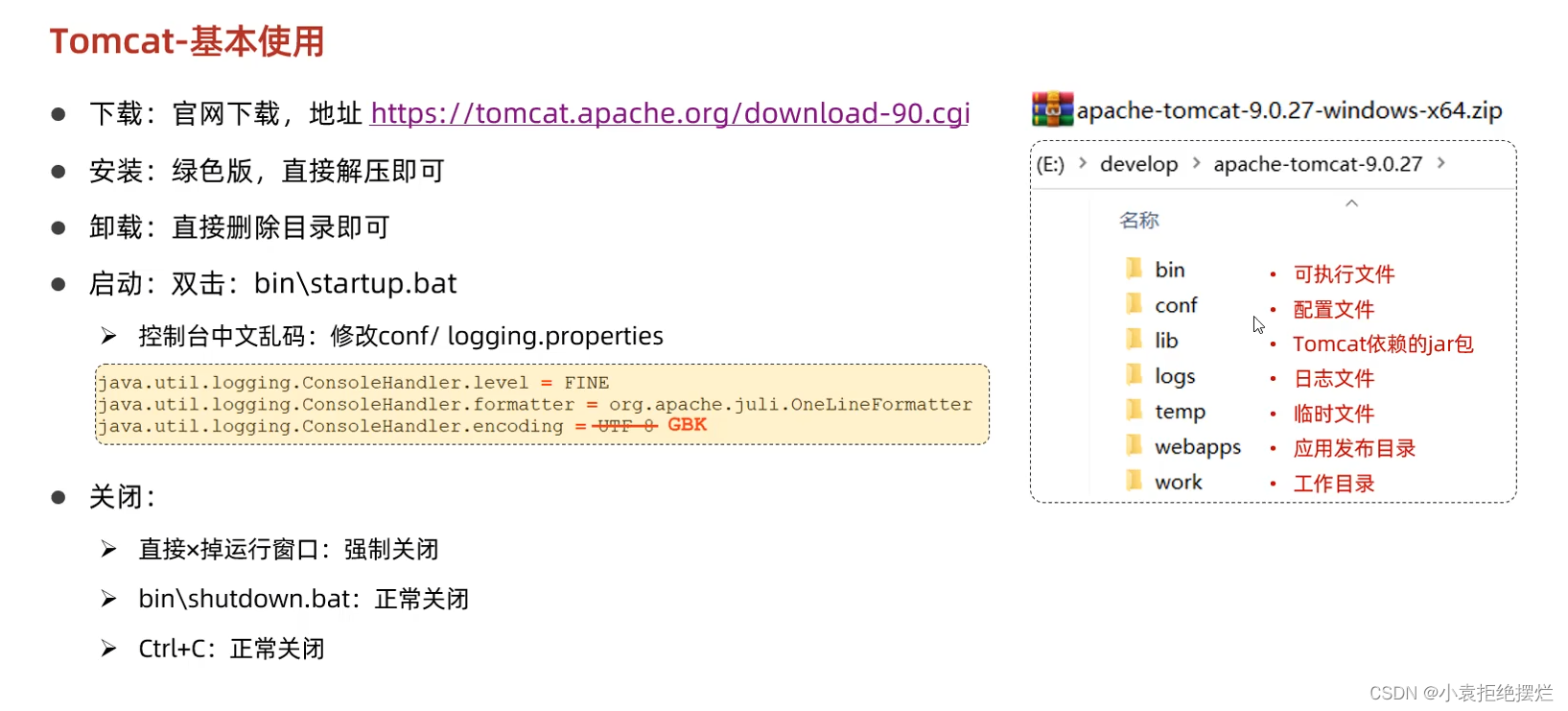The image size is (1568, 711).
Task: Click the 关闭： bullet heading
Action: point(122,497)
